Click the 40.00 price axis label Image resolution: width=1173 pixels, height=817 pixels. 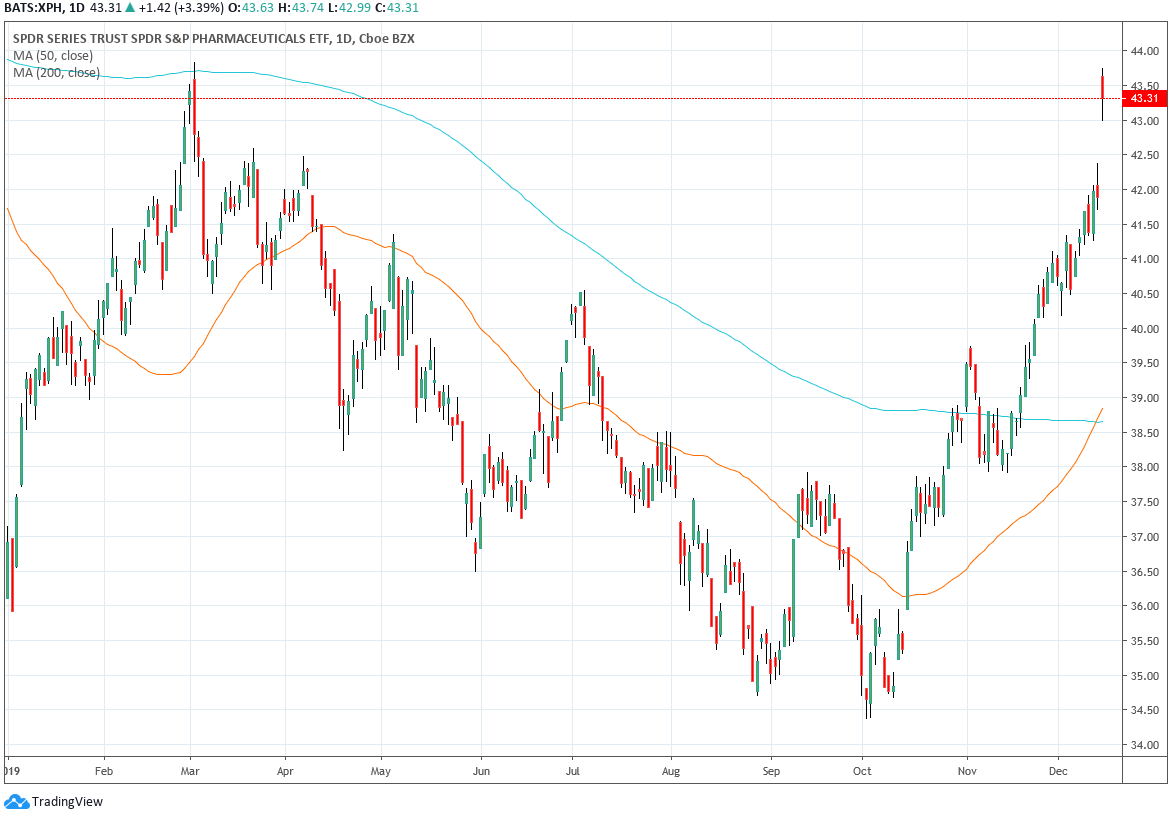click(1145, 329)
